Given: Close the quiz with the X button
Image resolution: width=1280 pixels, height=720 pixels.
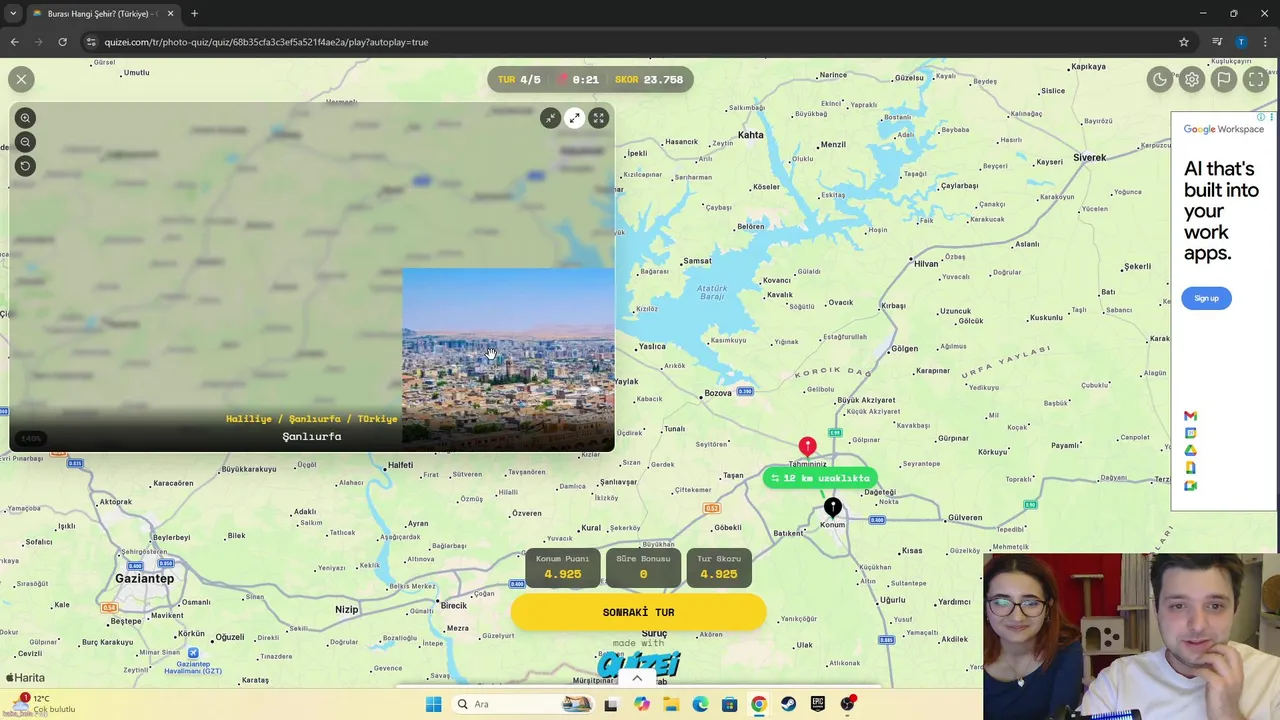Looking at the screenshot, I should (x=21, y=79).
